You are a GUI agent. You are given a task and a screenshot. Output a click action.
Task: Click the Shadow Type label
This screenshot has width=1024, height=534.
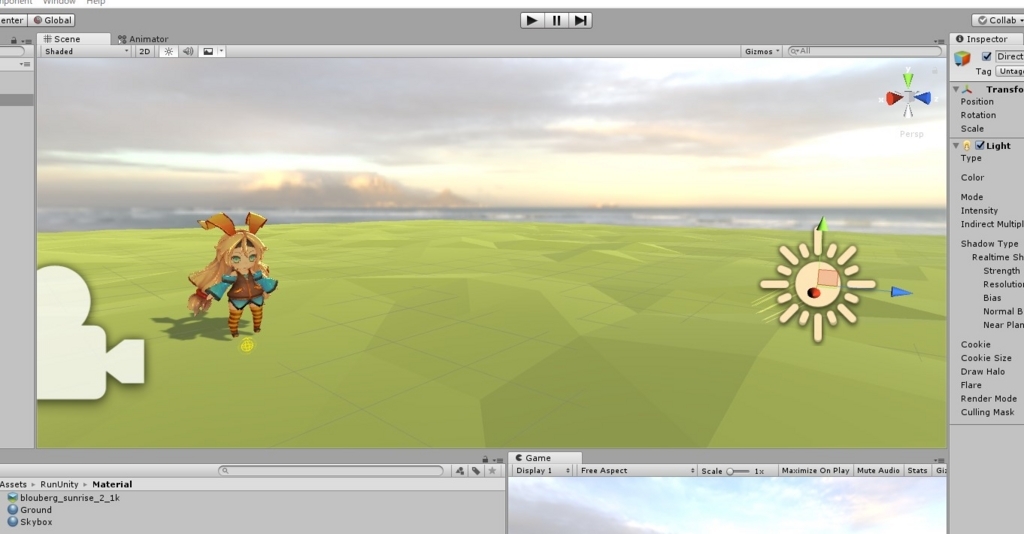(989, 243)
